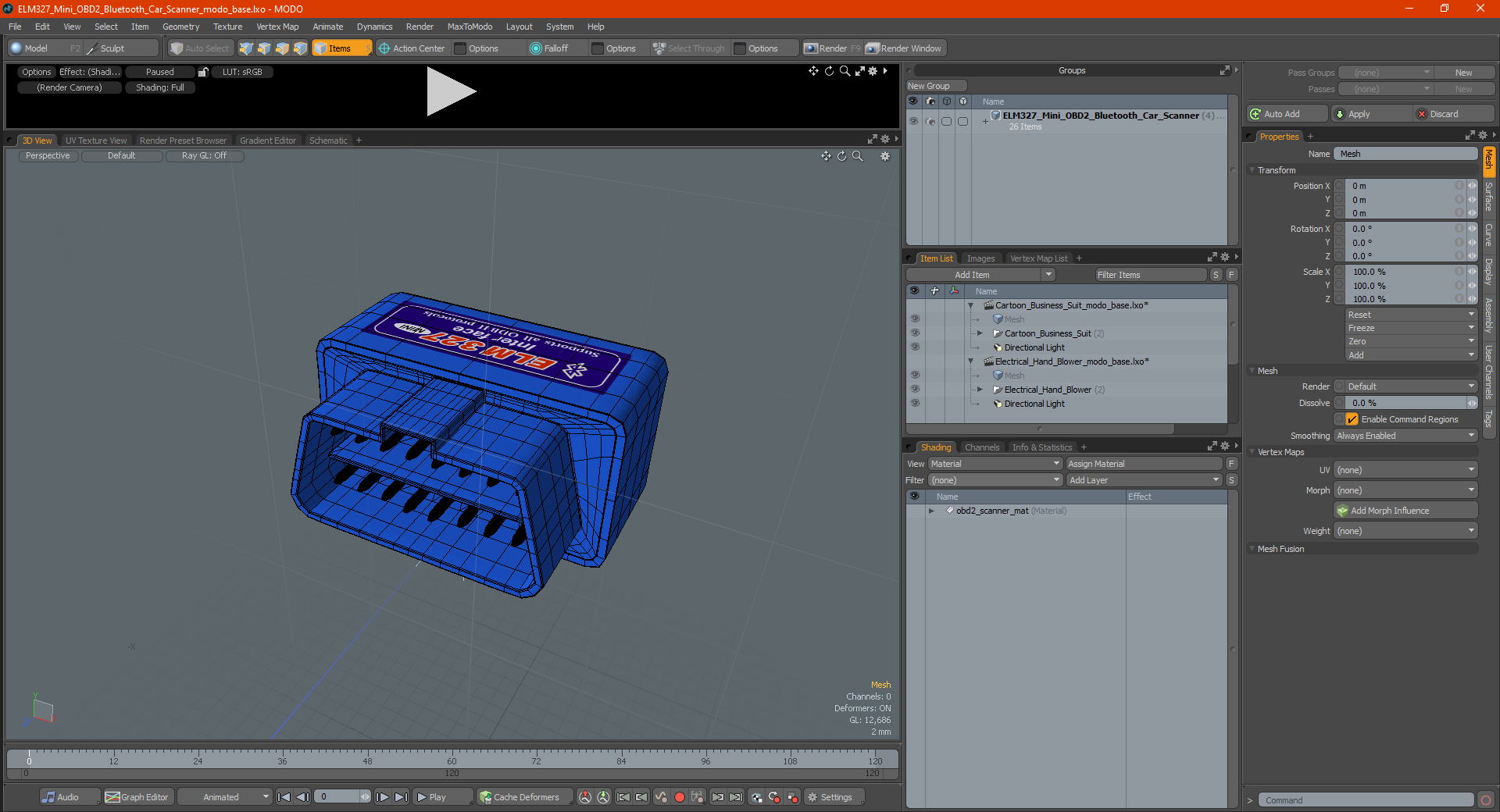Click pan move icon in 3D viewport
Screen dimensions: 1500x812
click(x=826, y=156)
